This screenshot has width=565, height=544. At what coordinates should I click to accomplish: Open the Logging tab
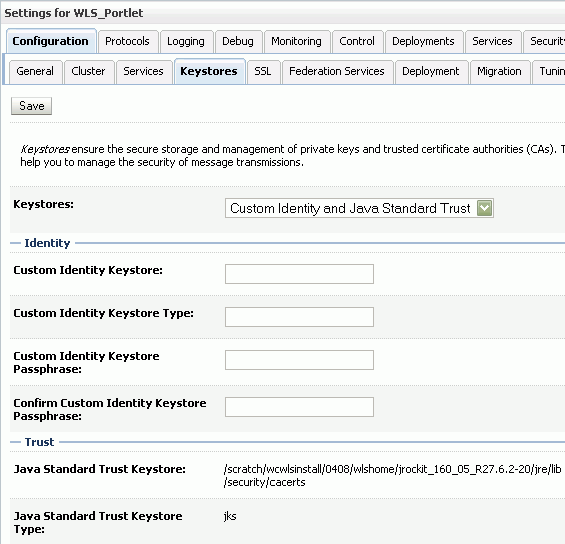(186, 41)
